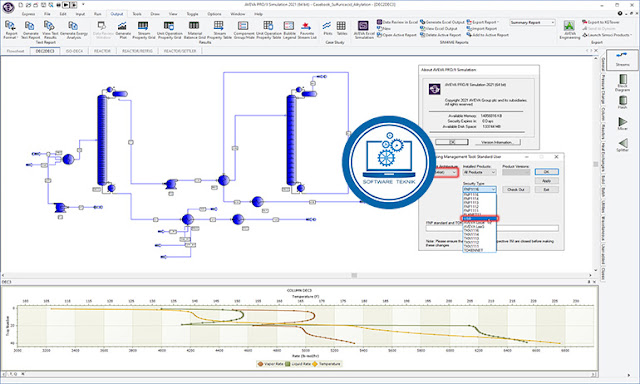640x384 pixels.
Task: Open the Input menu
Action: 80,14
